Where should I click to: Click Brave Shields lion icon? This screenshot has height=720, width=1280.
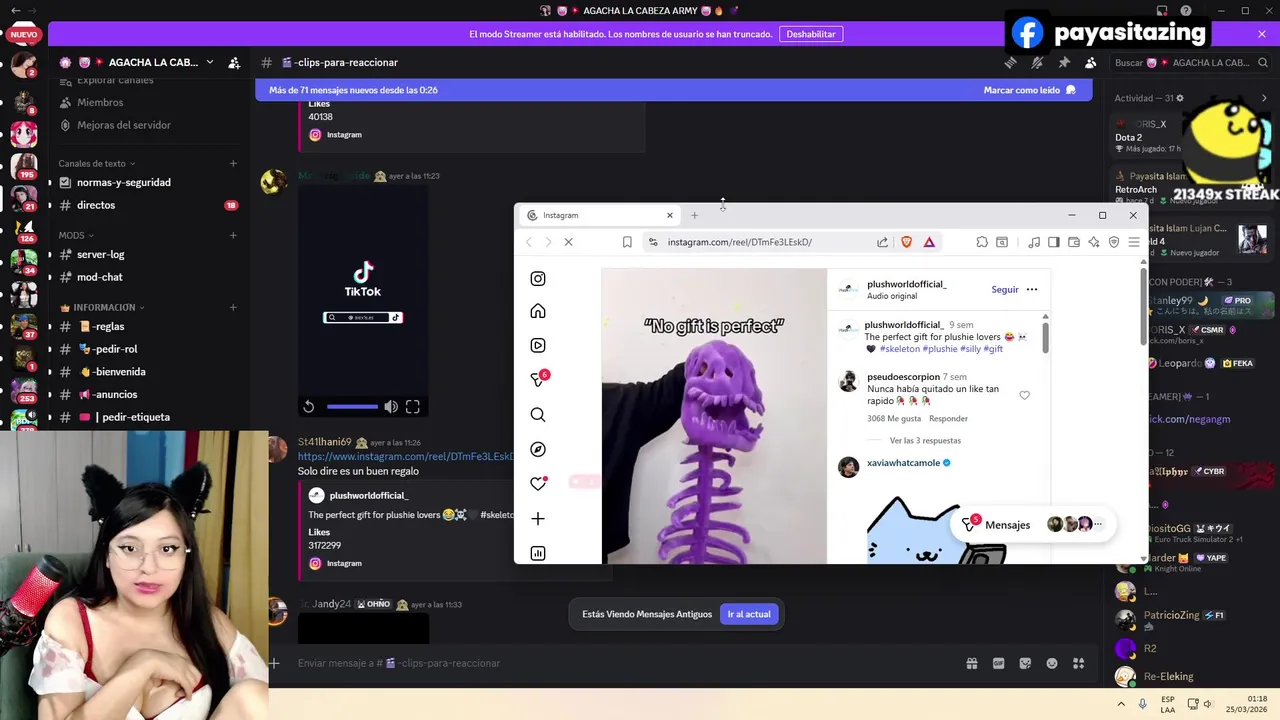(907, 242)
